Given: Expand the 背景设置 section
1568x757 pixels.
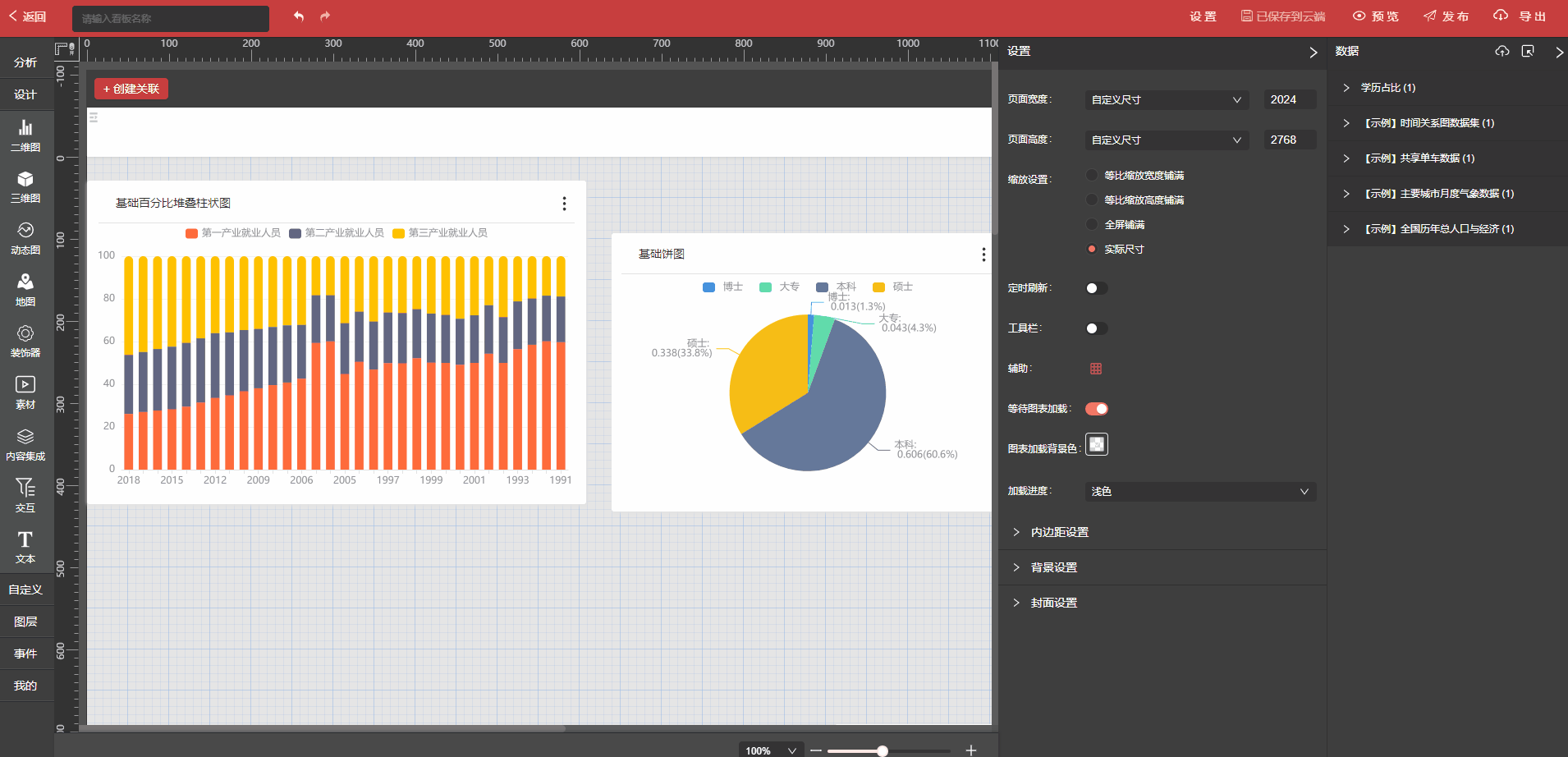Looking at the screenshot, I should 1054,567.
